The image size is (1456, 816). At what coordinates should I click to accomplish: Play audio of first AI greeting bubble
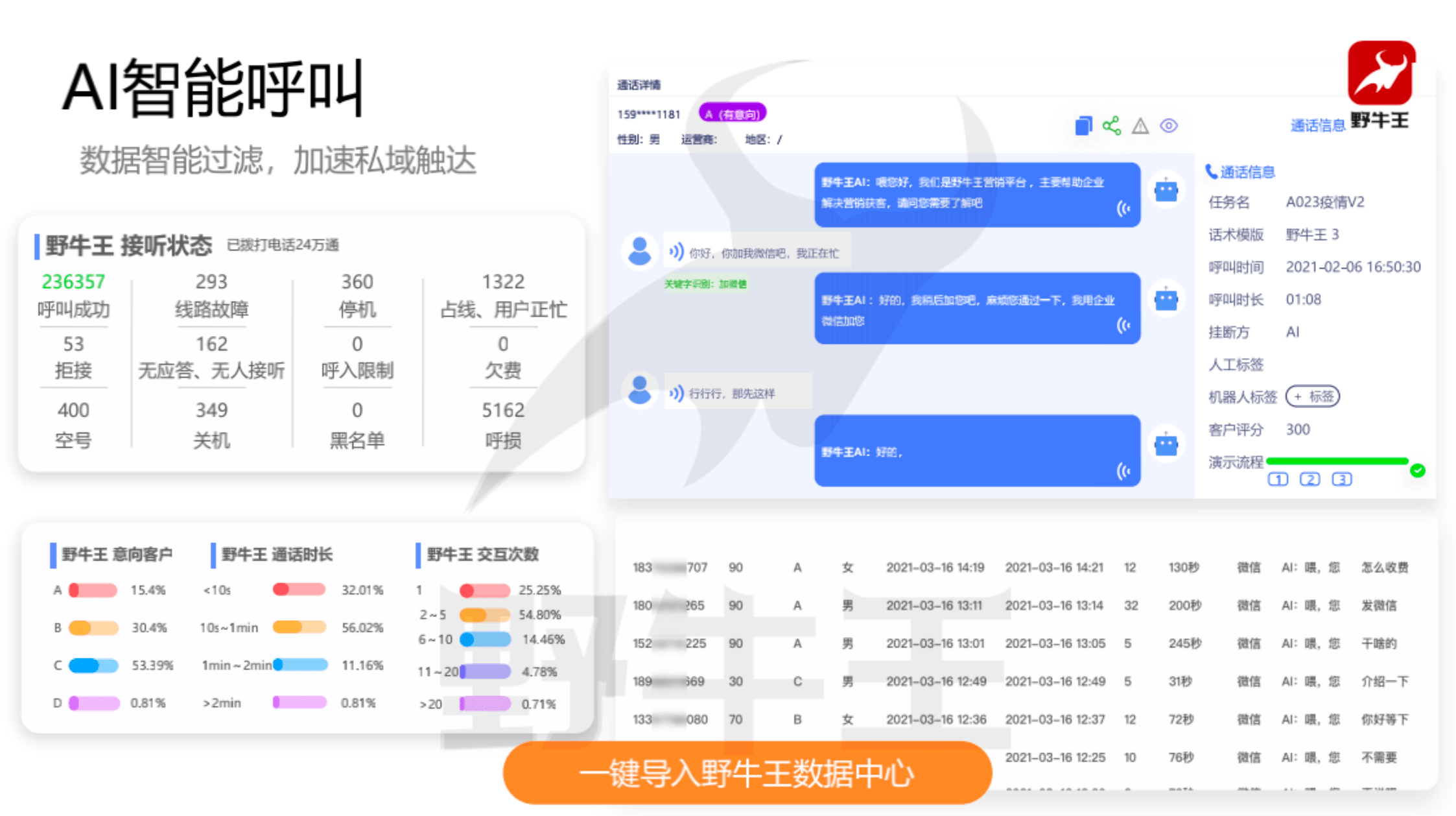1124,208
